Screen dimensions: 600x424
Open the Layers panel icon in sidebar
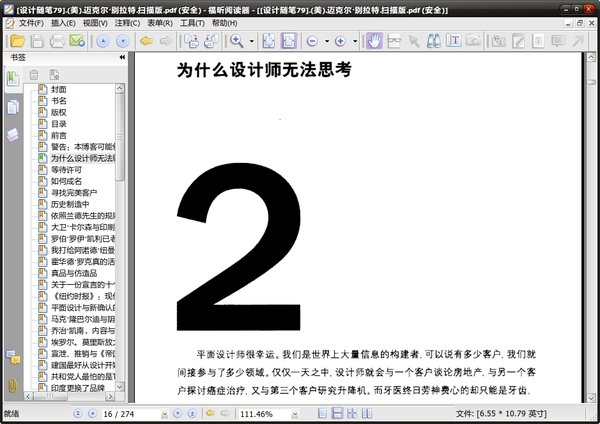click(13, 133)
